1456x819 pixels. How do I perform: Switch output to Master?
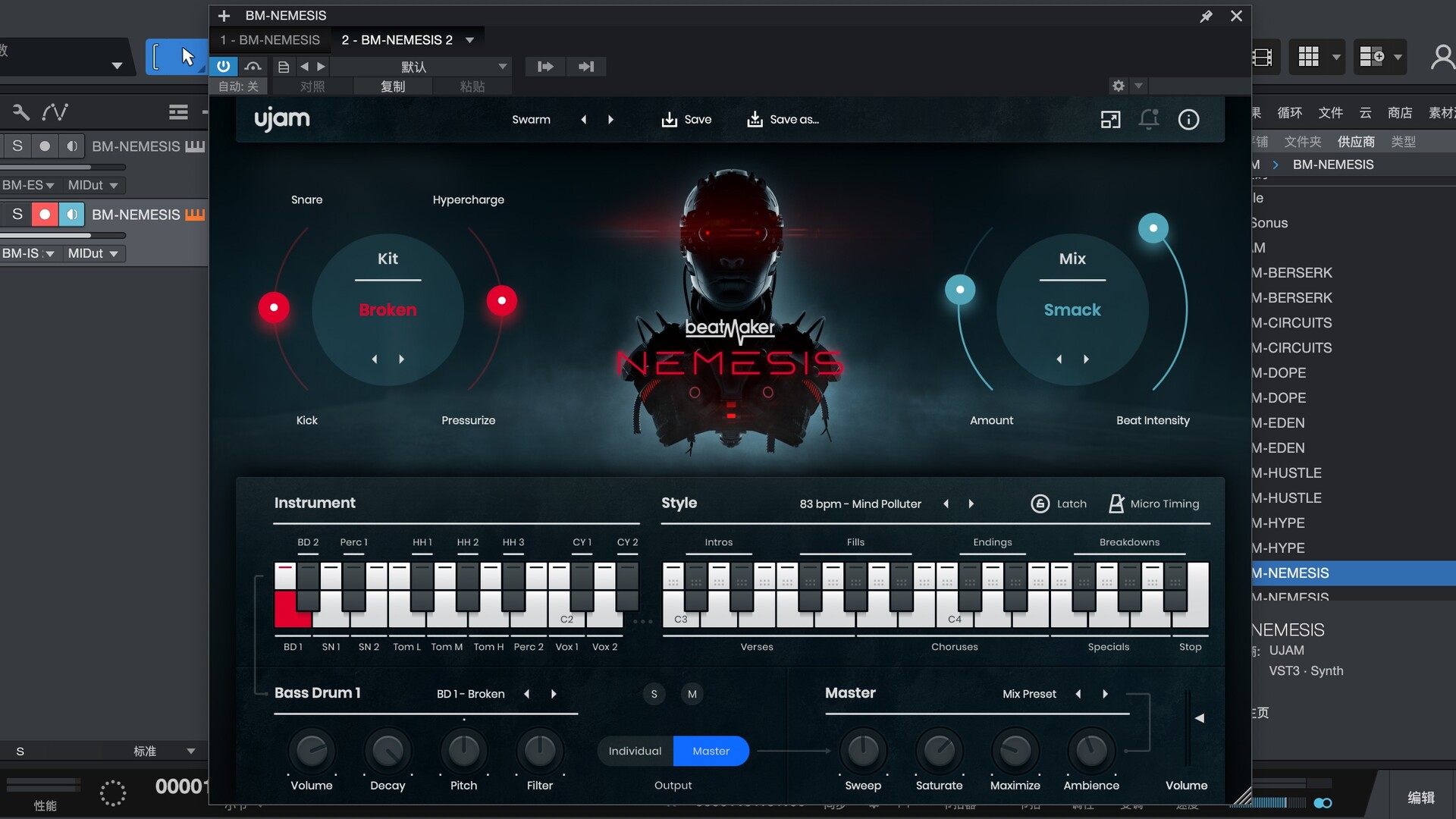pos(711,751)
